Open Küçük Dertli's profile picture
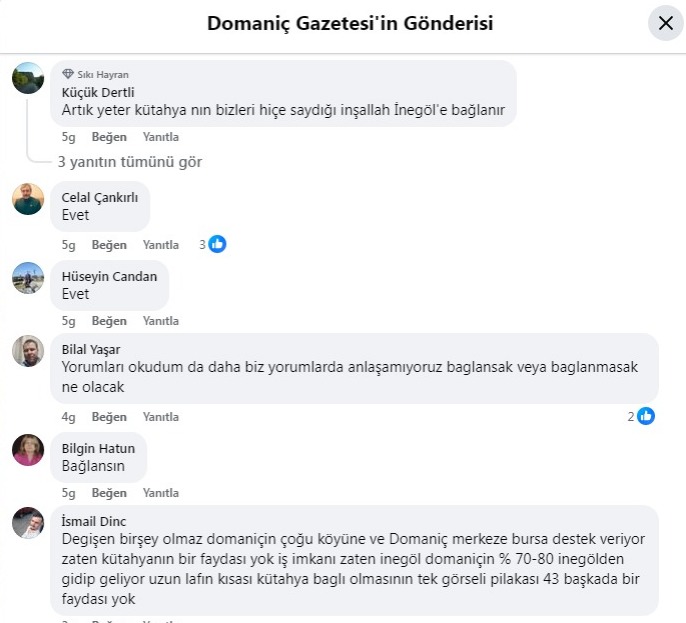 (28, 78)
